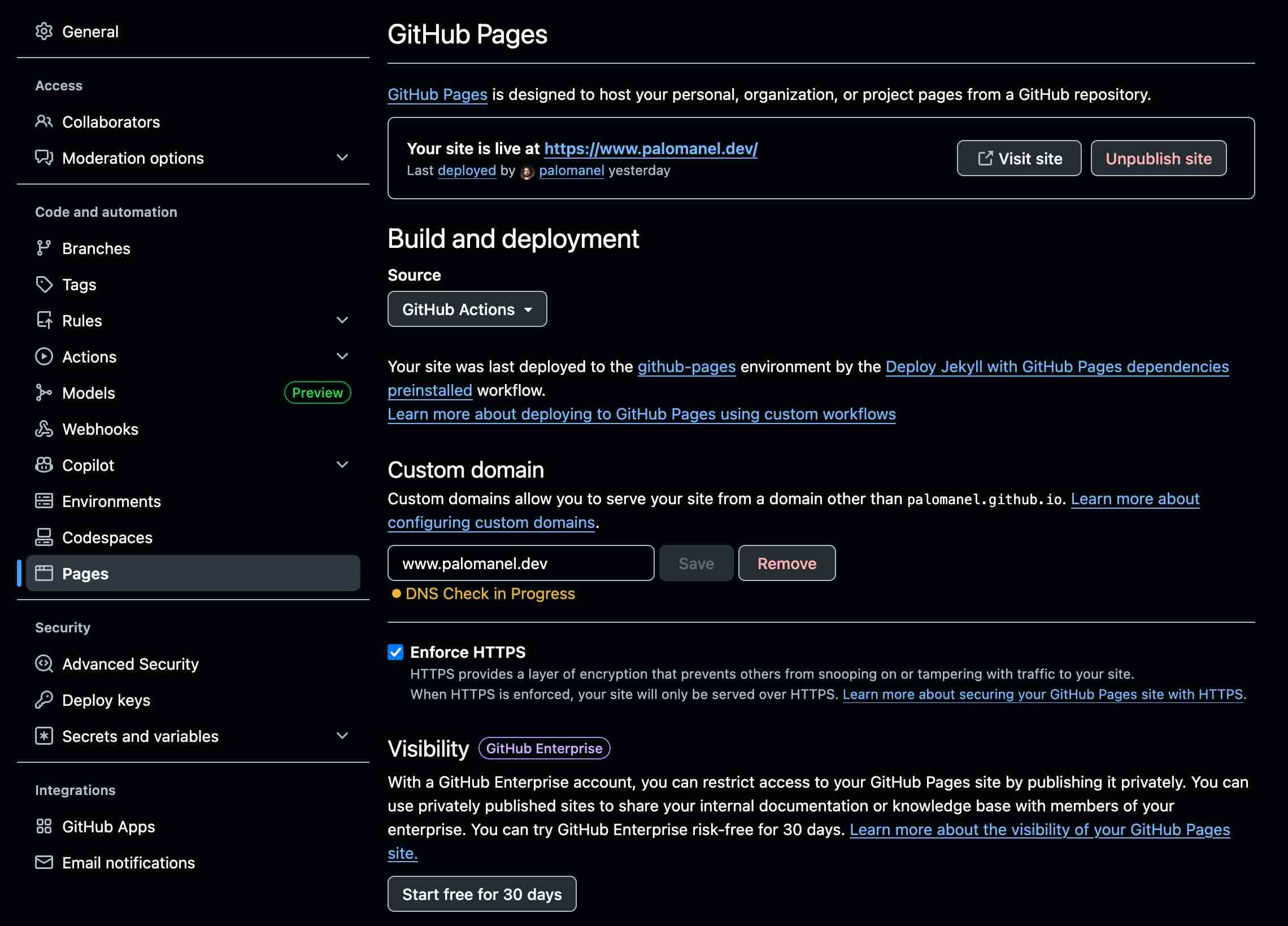This screenshot has height=926, width=1288.
Task: Select Pages in the settings sidebar
Action: pyautogui.click(x=84, y=574)
